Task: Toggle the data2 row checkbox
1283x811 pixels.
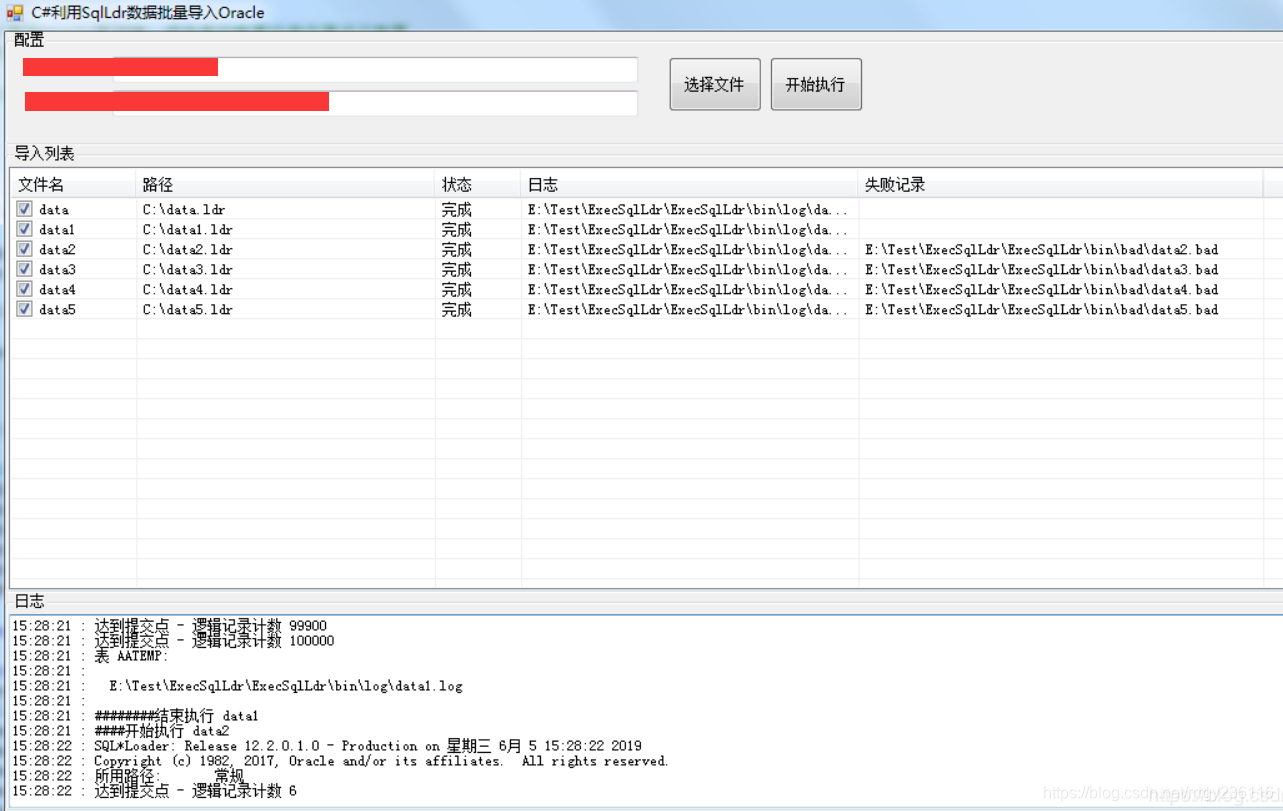Action: pos(24,249)
